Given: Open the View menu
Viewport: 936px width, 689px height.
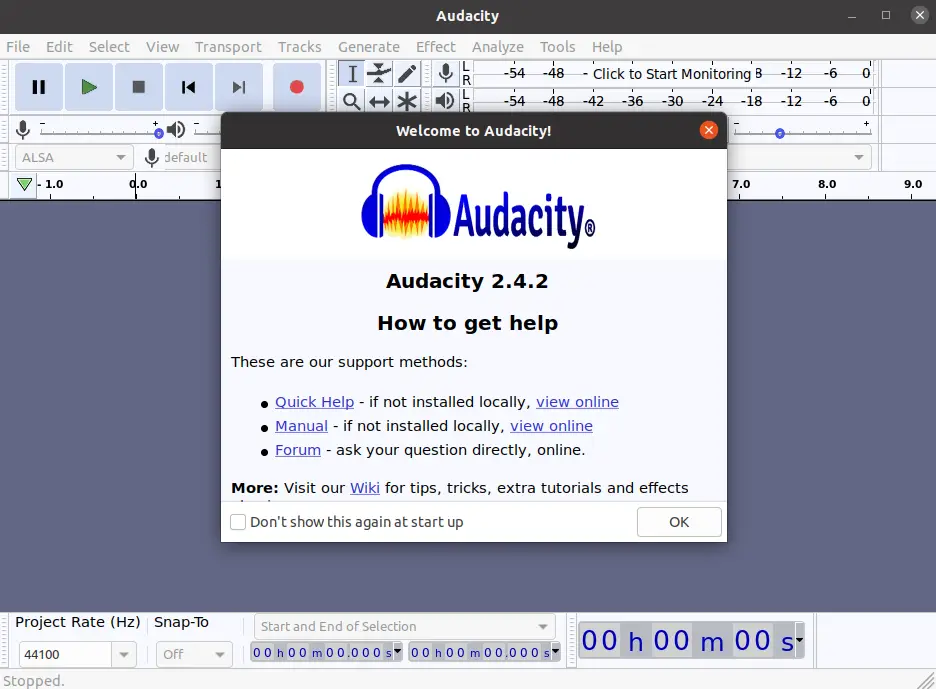Looking at the screenshot, I should (162, 47).
